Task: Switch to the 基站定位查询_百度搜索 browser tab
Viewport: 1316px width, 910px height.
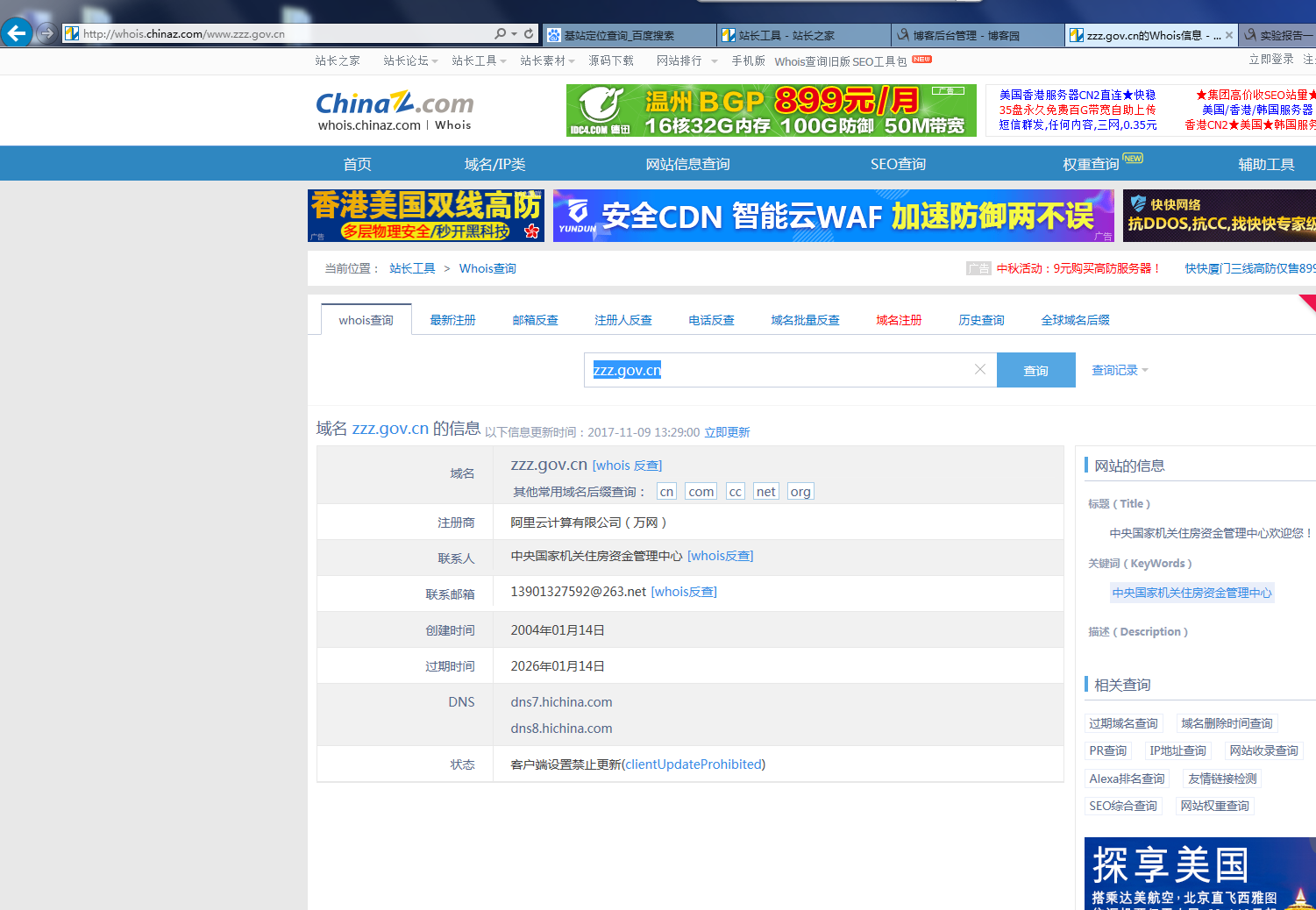Action: point(628,35)
